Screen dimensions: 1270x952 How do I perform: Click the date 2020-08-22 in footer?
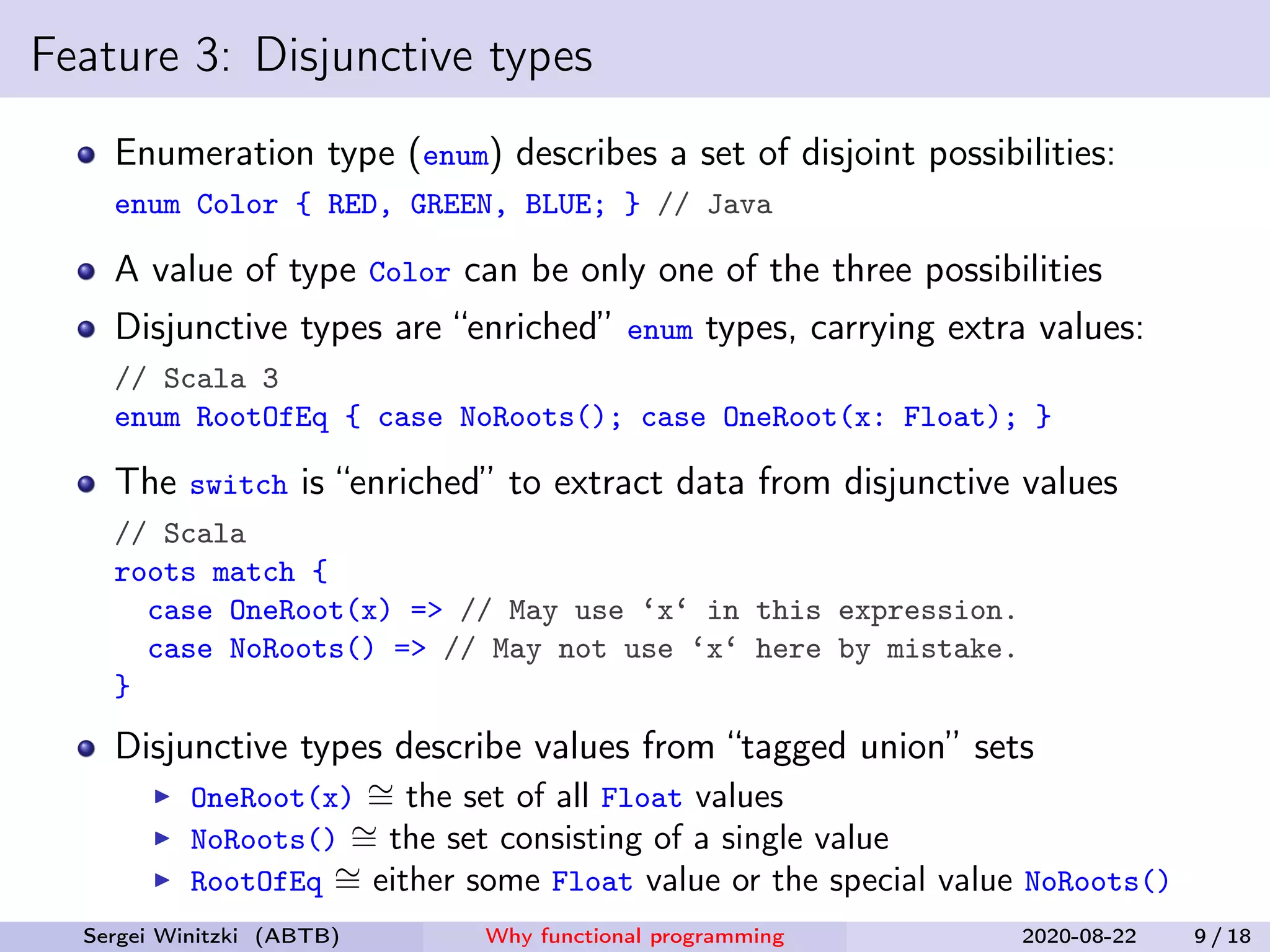coord(1079,936)
